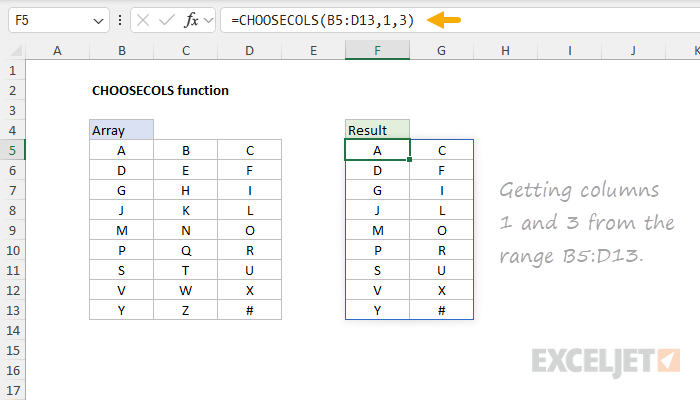
Task: Select column F header
Action: [x=377, y=50]
